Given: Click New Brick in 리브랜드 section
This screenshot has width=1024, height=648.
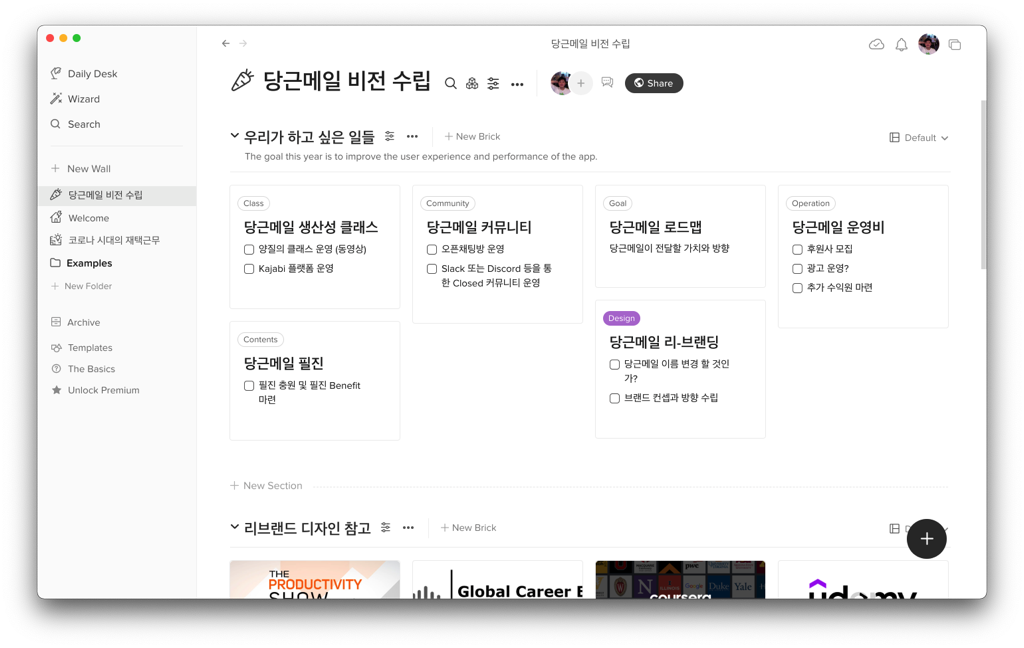Looking at the screenshot, I should pyautogui.click(x=468, y=528).
